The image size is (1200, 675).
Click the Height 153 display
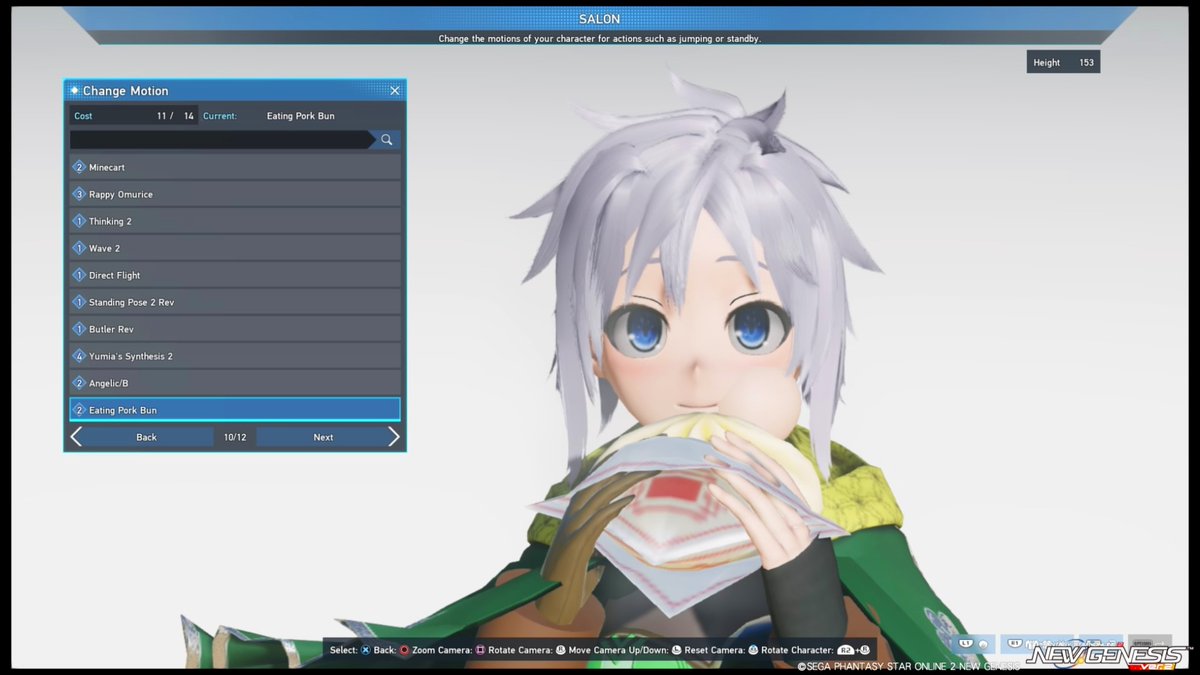1063,62
